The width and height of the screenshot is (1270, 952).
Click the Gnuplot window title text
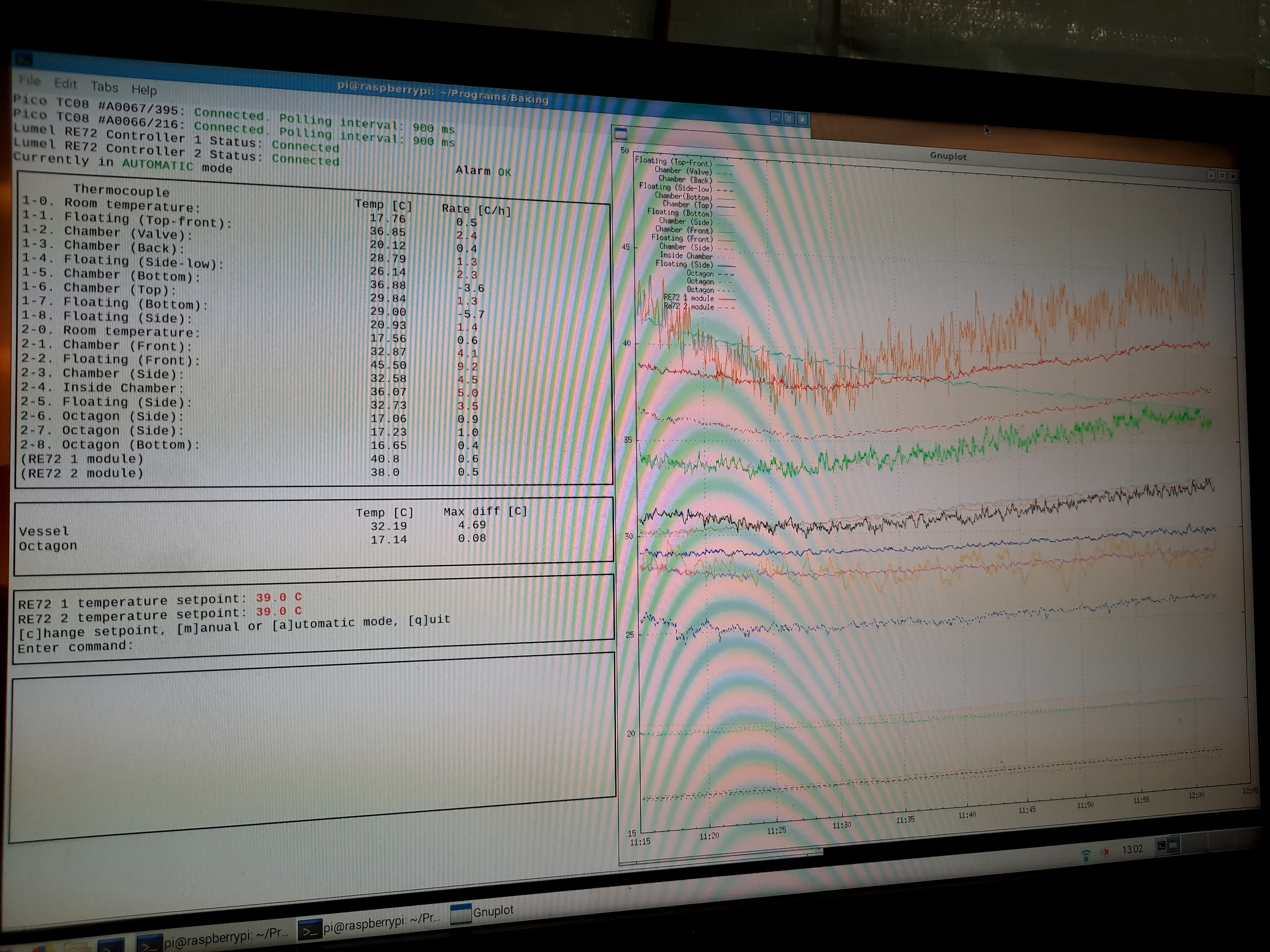948,156
